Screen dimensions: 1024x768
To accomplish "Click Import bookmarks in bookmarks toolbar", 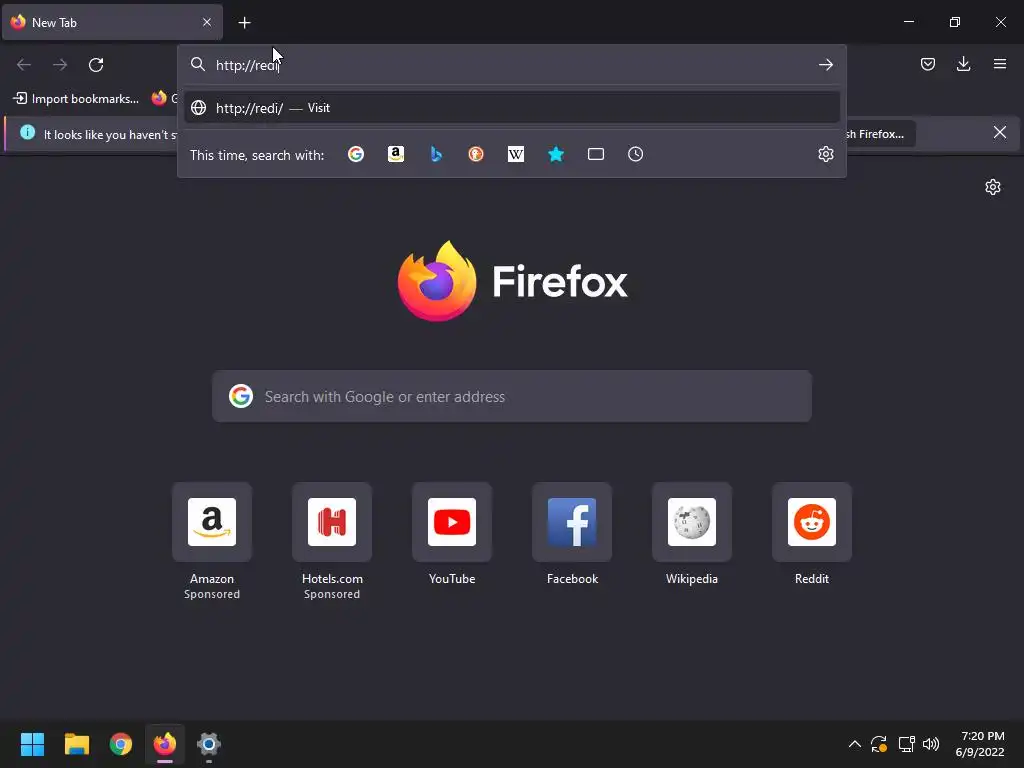I will (x=76, y=99).
